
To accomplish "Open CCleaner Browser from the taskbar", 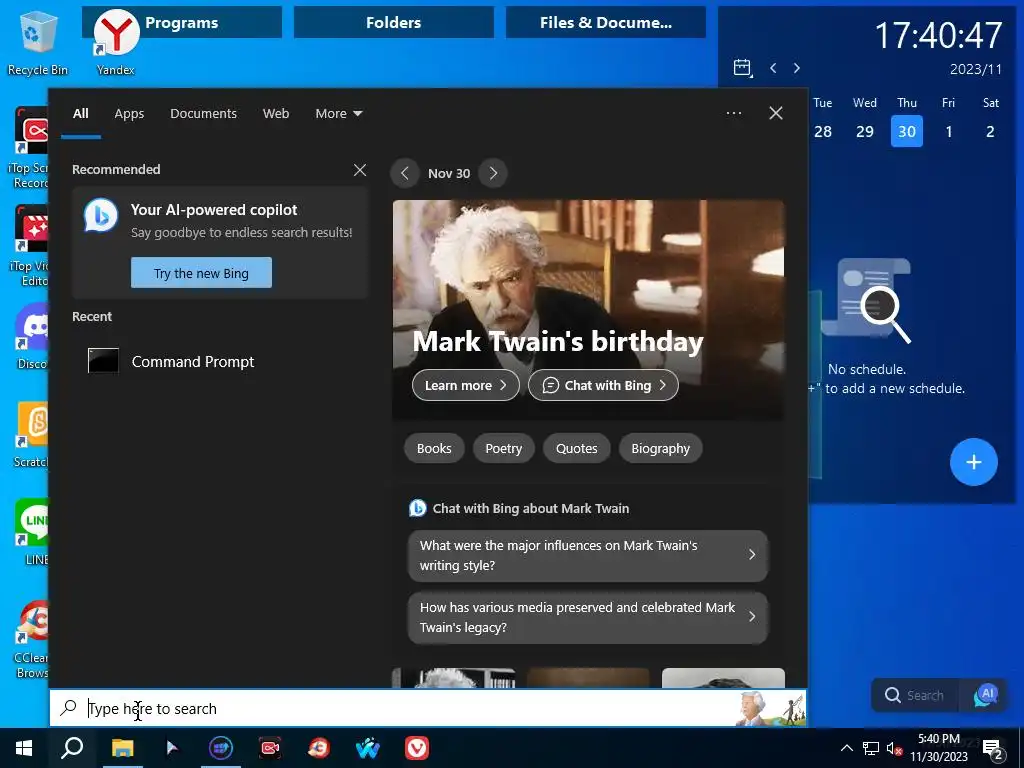I will (x=319, y=748).
